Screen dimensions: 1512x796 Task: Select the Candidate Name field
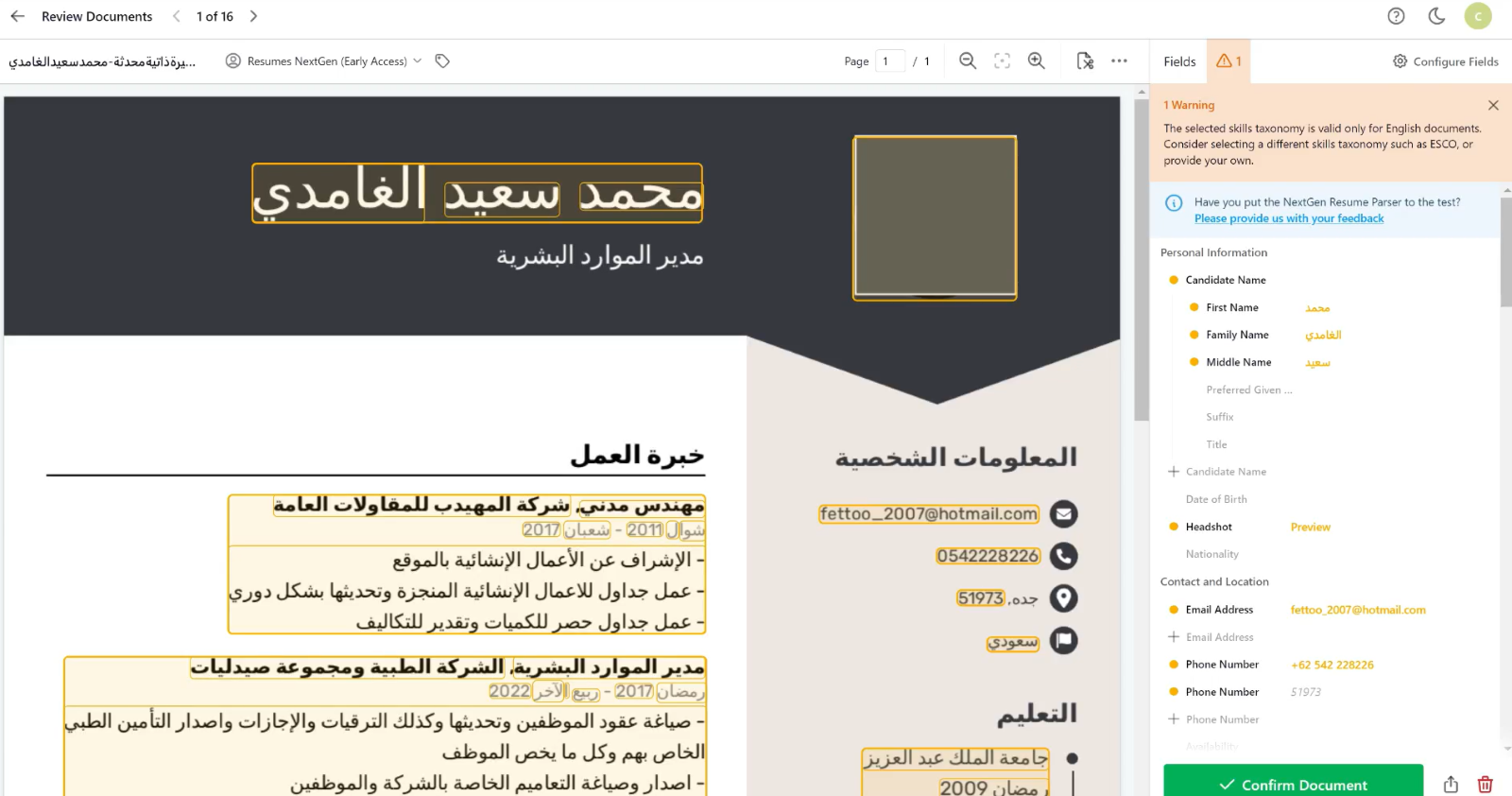point(1226,280)
